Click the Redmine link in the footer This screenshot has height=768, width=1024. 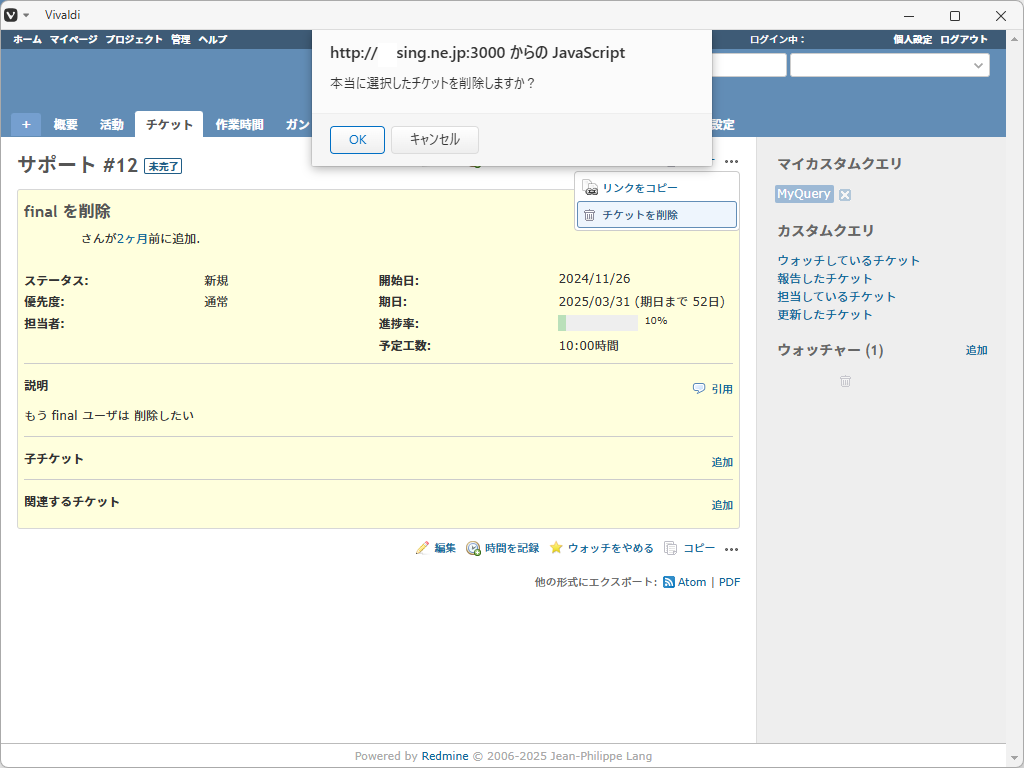[445, 756]
